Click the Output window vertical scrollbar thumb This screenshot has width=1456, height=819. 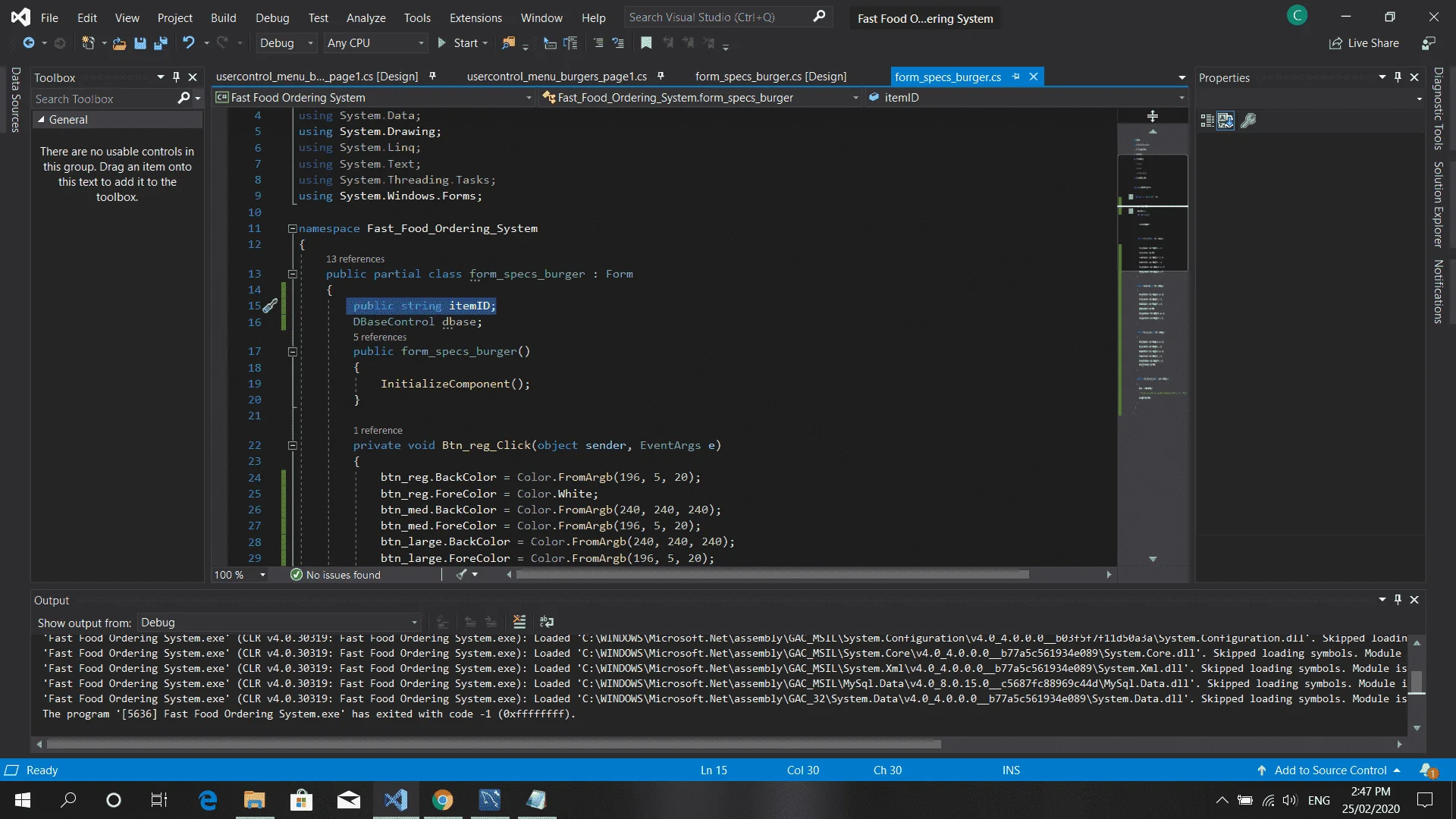tap(1416, 682)
